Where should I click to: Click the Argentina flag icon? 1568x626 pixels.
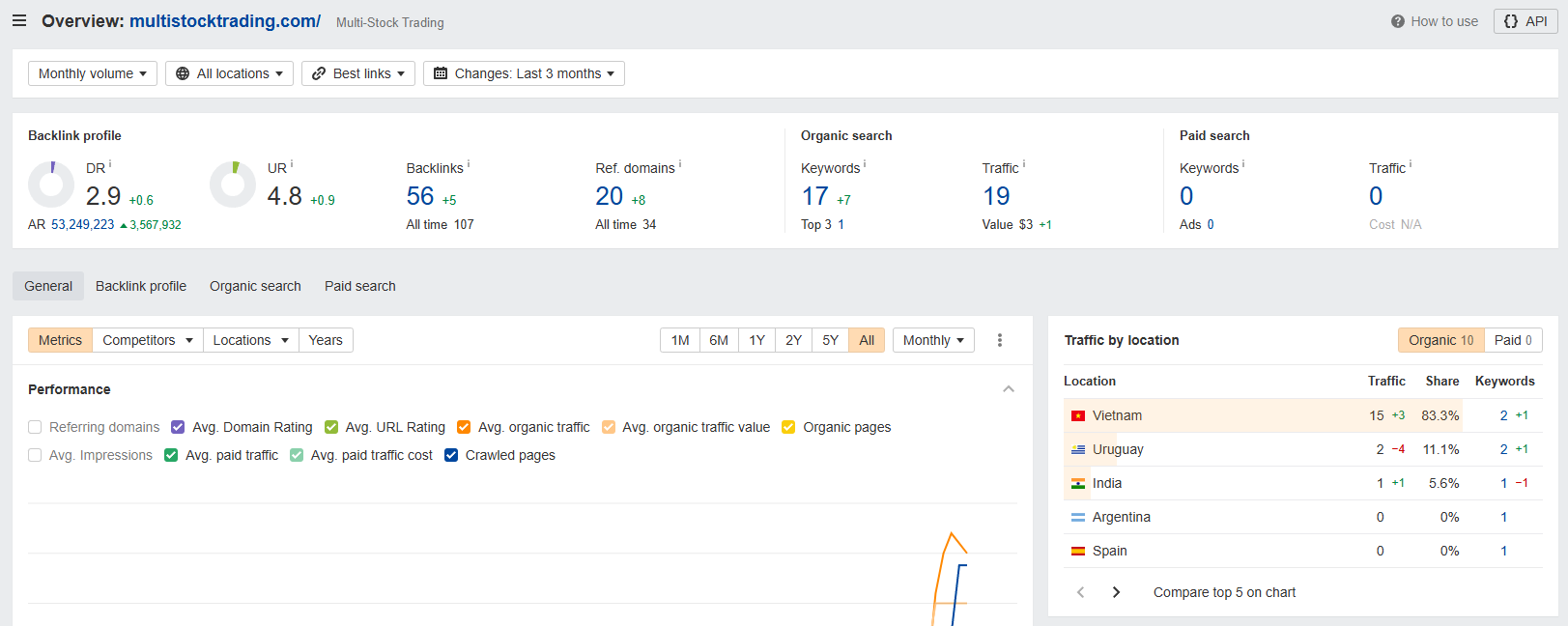[x=1078, y=518]
